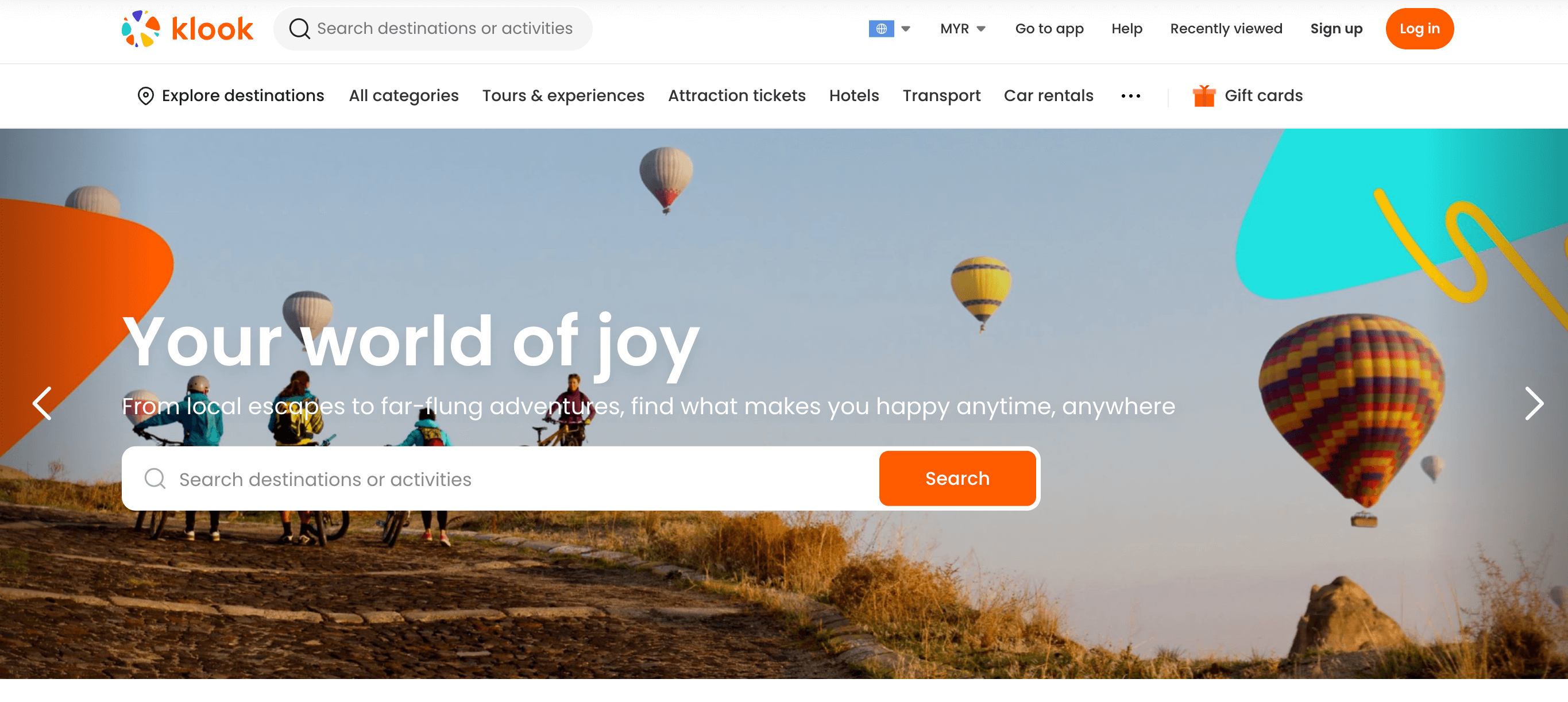This screenshot has height=702, width=1568.
Task: Expand the more options ellipsis menu
Action: pyautogui.click(x=1131, y=96)
